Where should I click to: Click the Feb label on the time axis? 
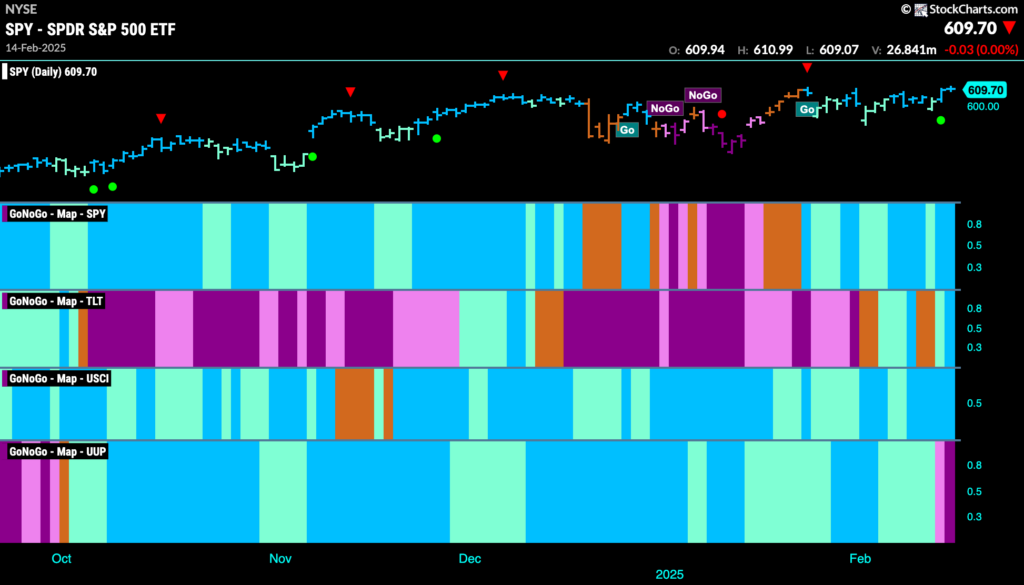click(x=859, y=559)
